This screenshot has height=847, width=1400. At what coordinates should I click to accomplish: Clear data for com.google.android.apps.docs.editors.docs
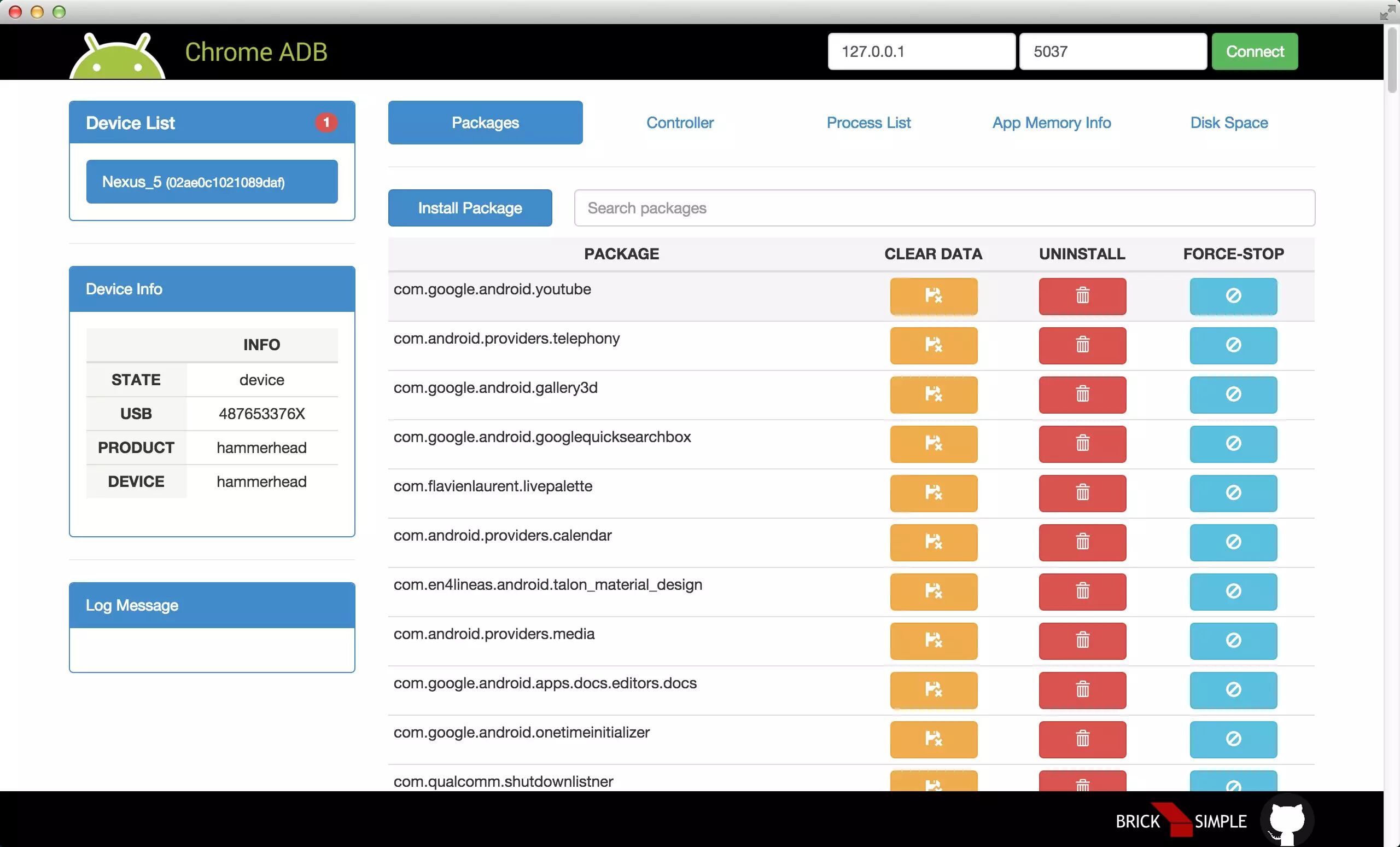click(x=933, y=689)
